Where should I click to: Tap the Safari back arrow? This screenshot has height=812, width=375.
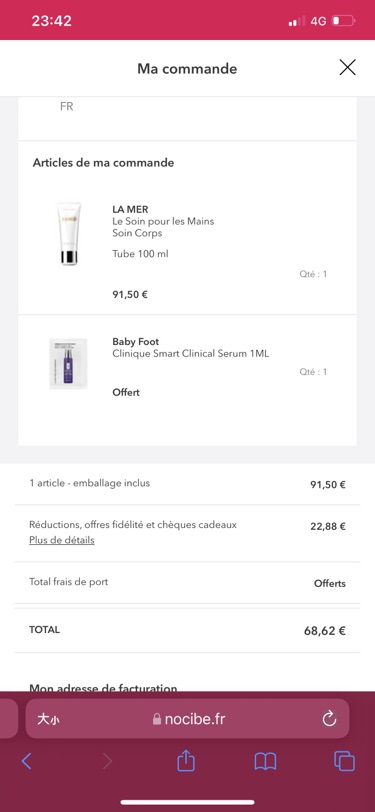[26, 761]
